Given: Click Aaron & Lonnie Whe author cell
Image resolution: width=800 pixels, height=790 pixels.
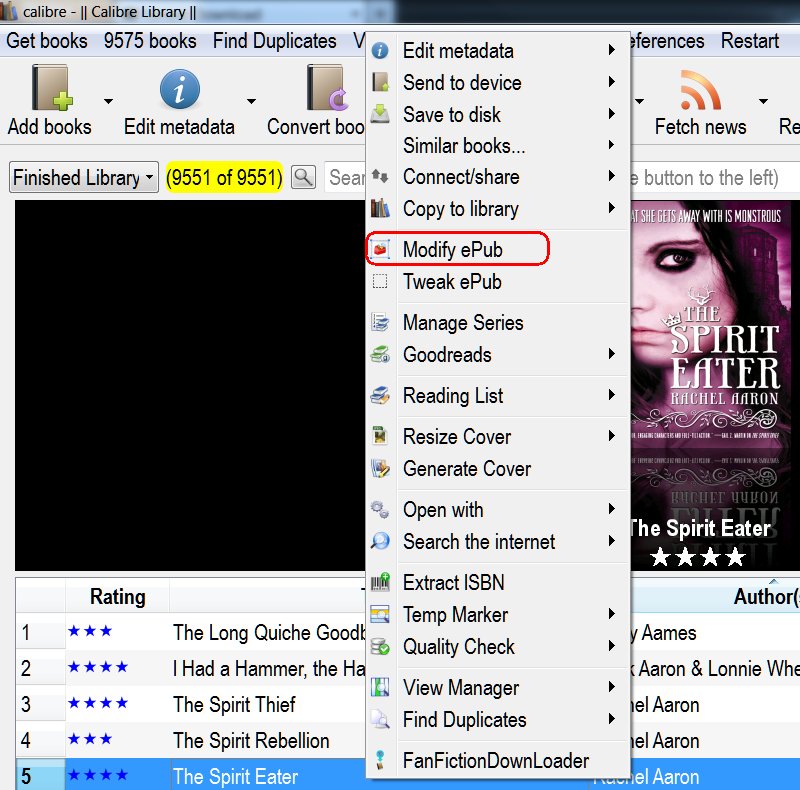Looking at the screenshot, I should coord(715,669).
